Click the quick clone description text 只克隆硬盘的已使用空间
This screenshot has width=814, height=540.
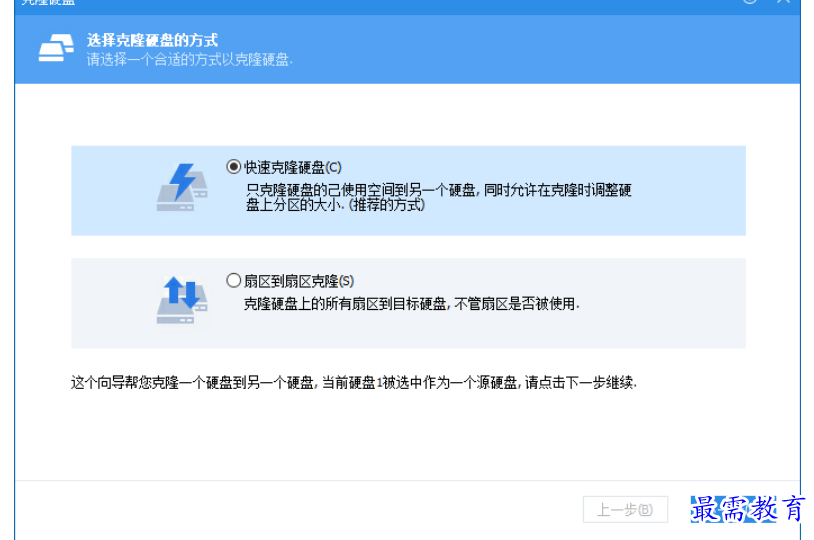click(438, 197)
